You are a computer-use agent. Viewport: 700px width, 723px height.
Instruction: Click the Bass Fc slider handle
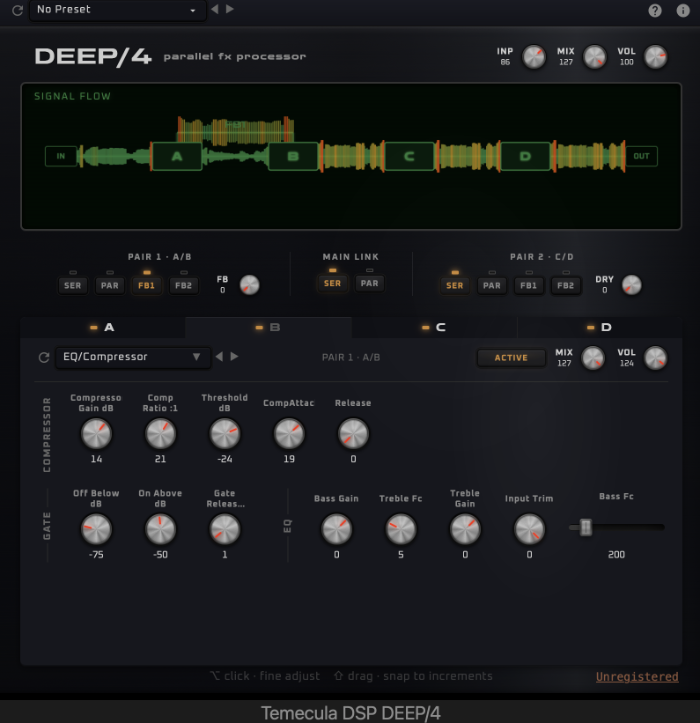pos(586,527)
